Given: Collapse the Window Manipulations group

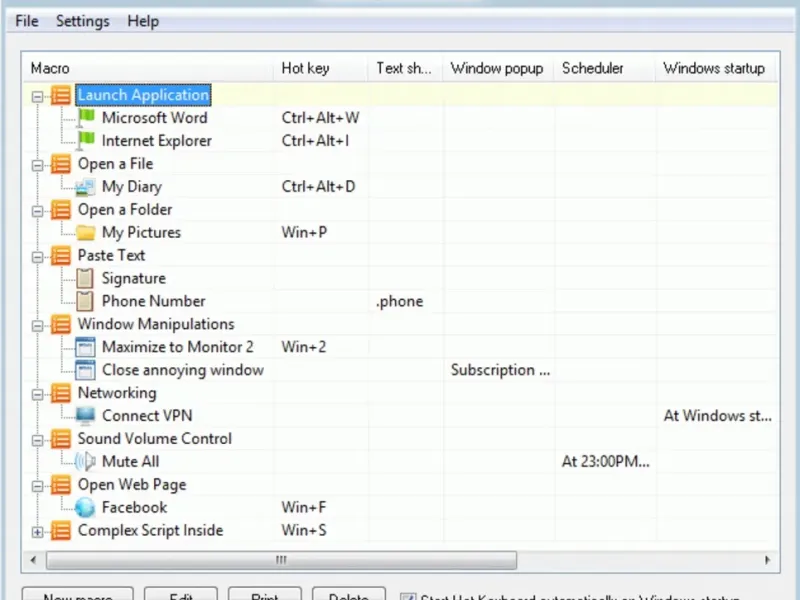Looking at the screenshot, I should point(37,326).
